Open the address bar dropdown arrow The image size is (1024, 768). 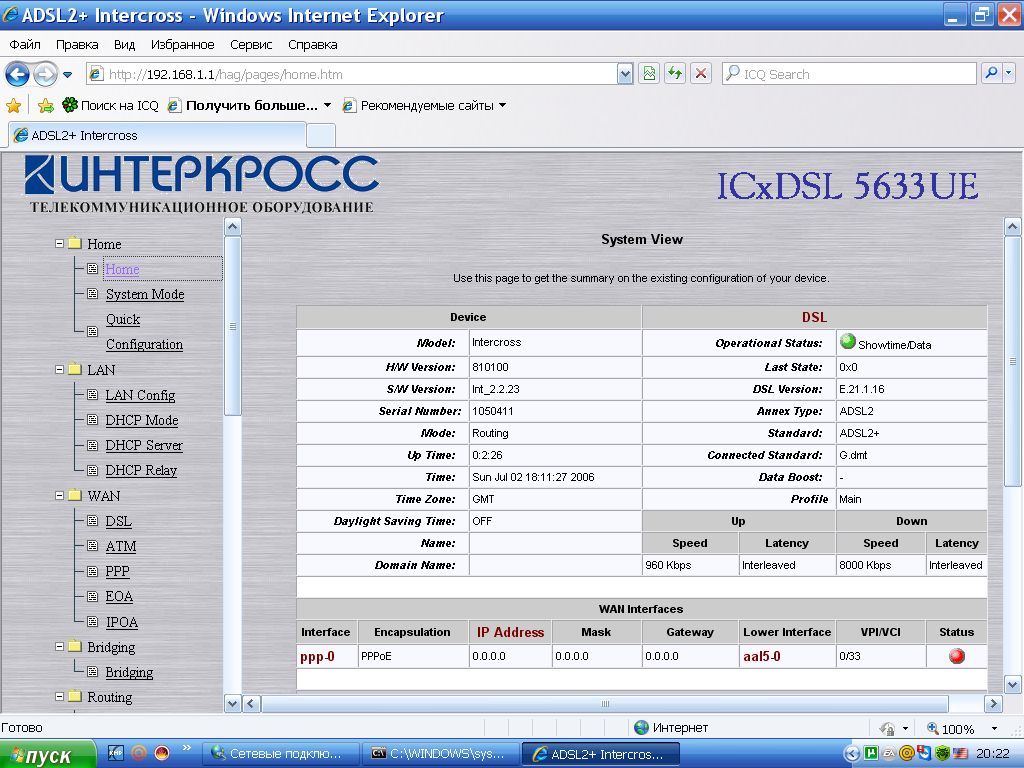coord(625,74)
